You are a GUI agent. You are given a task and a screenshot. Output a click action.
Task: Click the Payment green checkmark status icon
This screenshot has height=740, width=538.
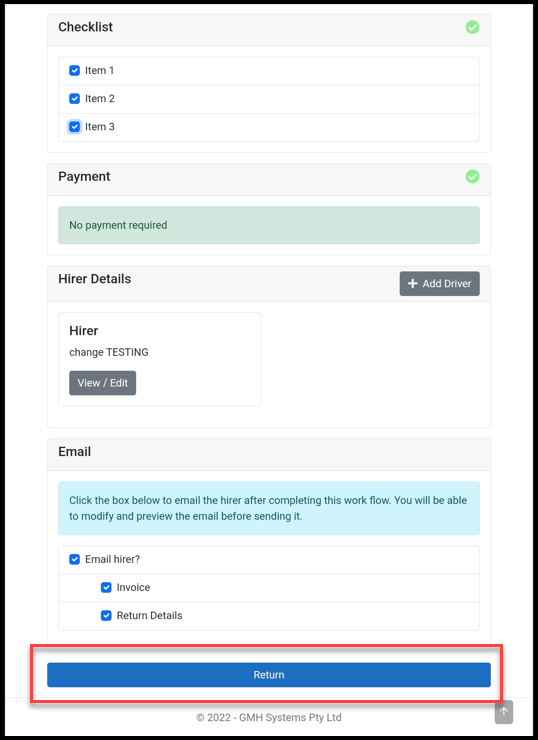click(472, 177)
